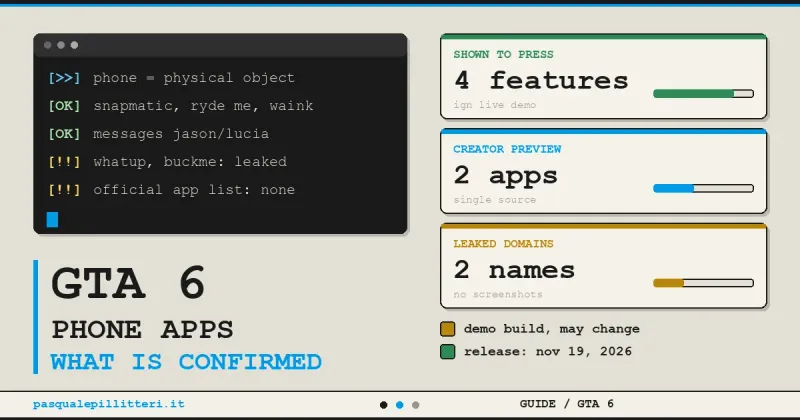Click the middle terminal window dot

coord(61,45)
